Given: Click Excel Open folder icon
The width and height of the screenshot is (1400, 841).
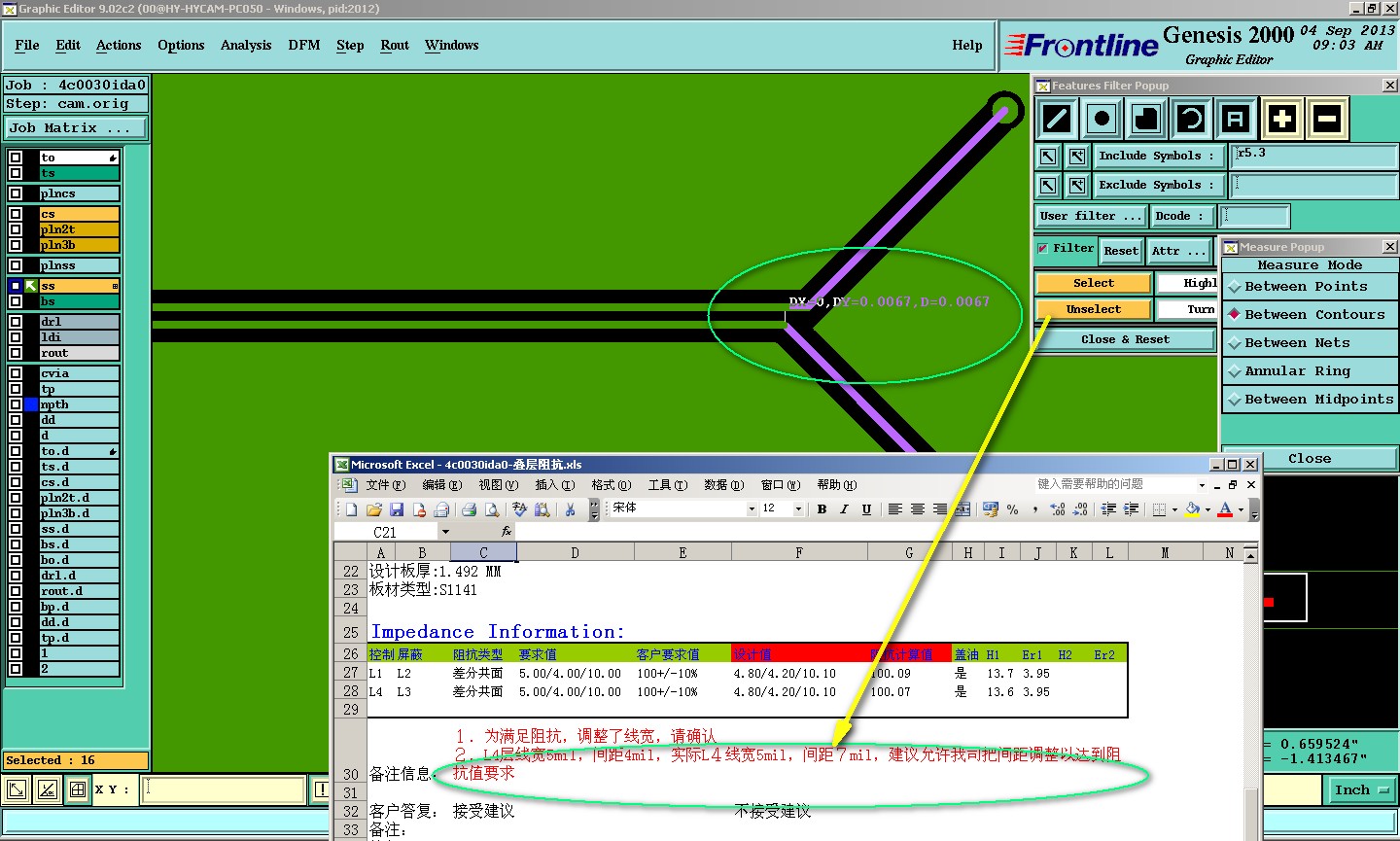Looking at the screenshot, I should [x=374, y=509].
